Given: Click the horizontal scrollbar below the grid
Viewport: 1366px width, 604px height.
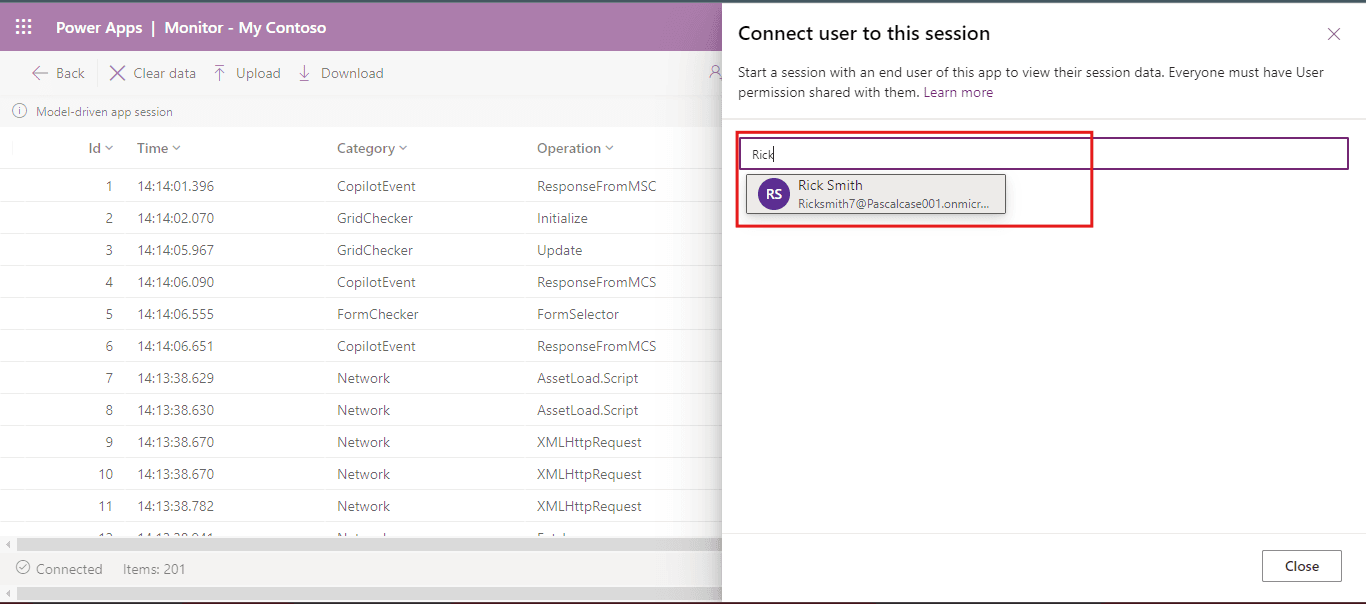Looking at the screenshot, I should 360,544.
